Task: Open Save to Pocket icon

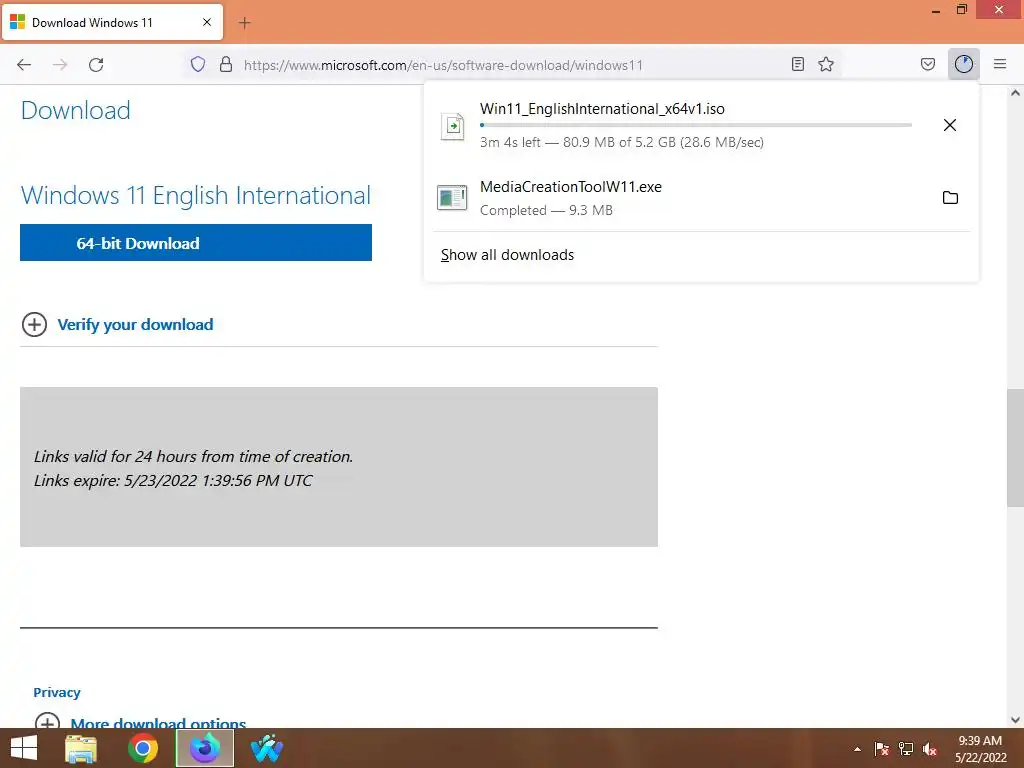Action: point(928,64)
